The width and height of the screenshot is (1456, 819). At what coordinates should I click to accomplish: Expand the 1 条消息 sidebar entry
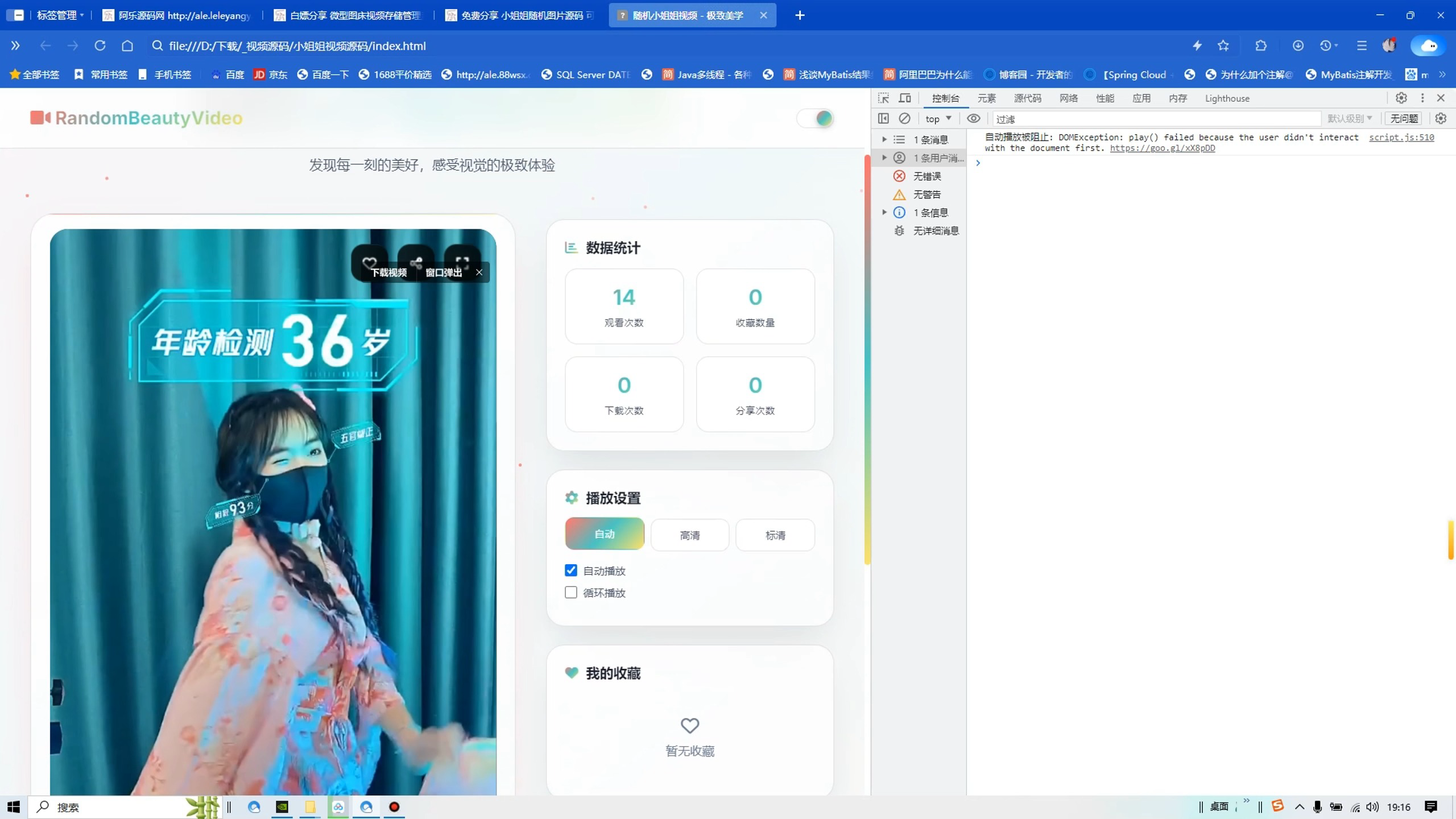point(884,139)
